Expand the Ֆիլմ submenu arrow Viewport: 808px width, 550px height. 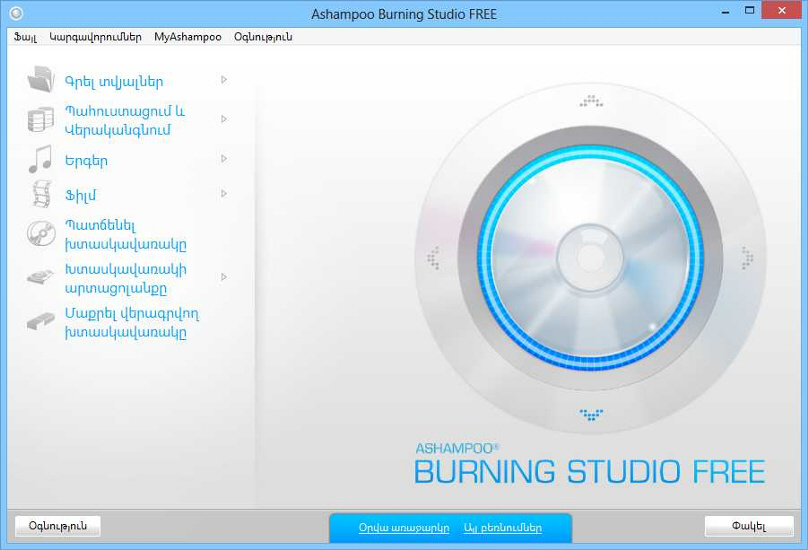tap(224, 194)
